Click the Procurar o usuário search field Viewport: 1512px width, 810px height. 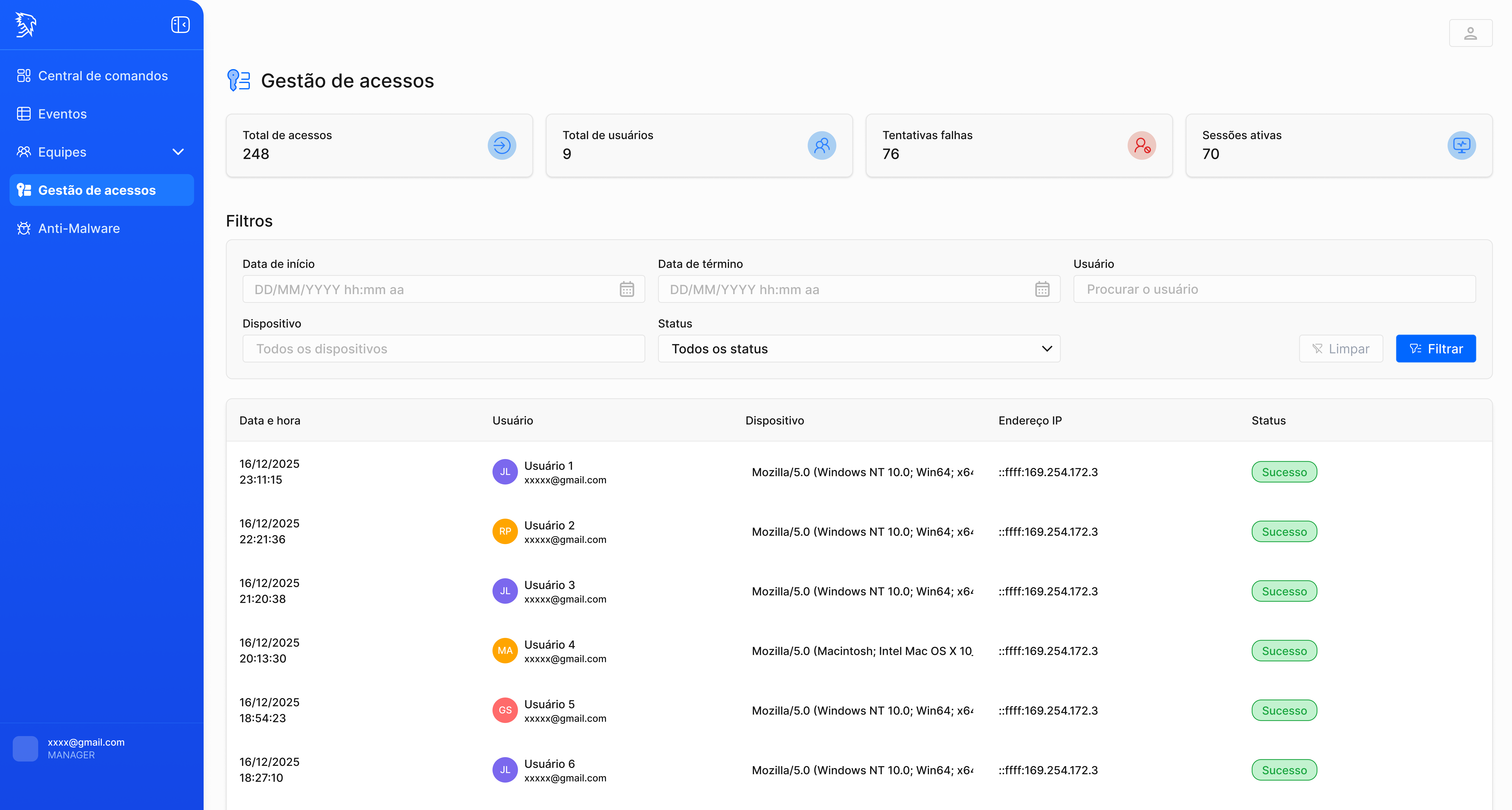tap(1274, 289)
